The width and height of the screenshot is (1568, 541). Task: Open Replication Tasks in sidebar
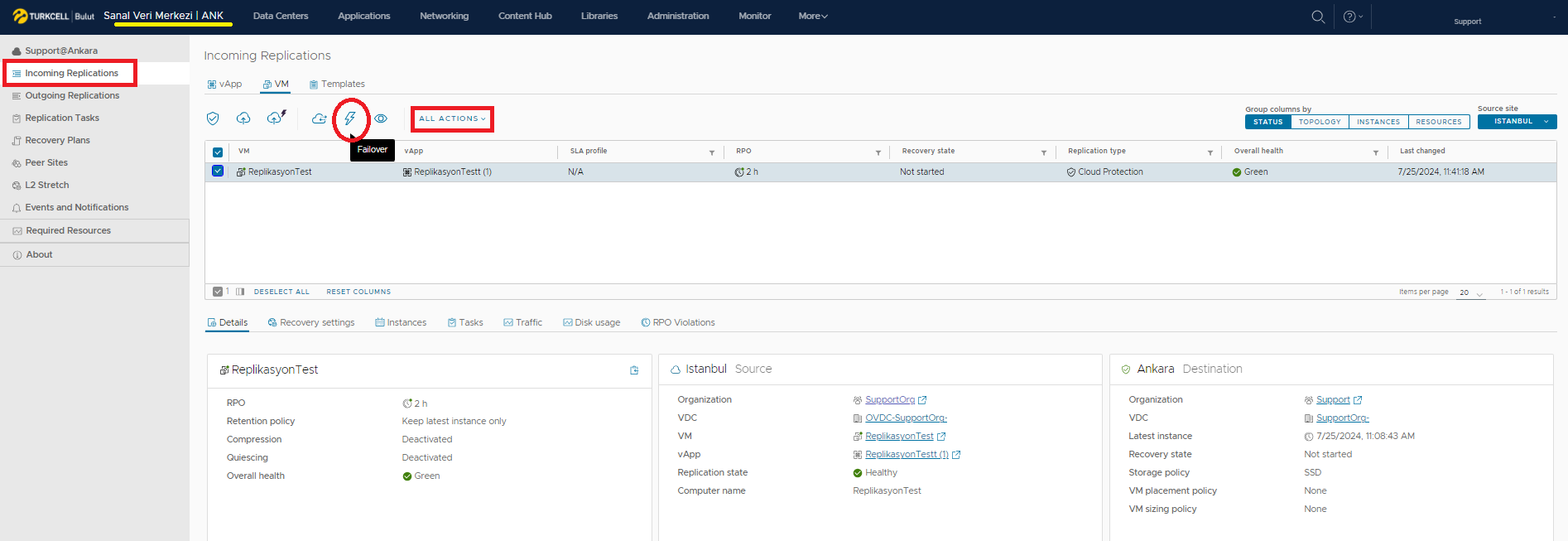pos(62,118)
